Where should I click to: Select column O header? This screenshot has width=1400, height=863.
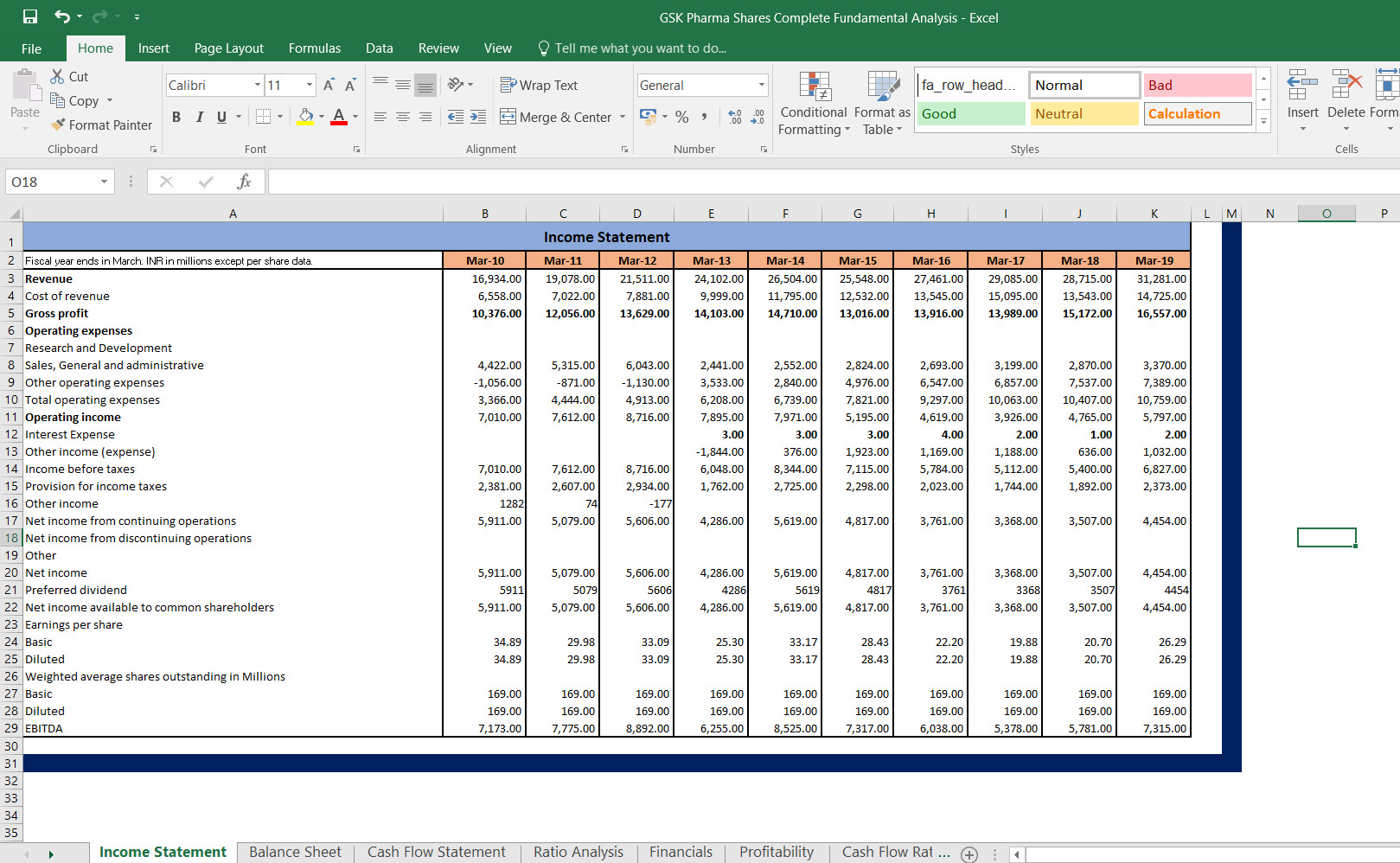[x=1326, y=214]
